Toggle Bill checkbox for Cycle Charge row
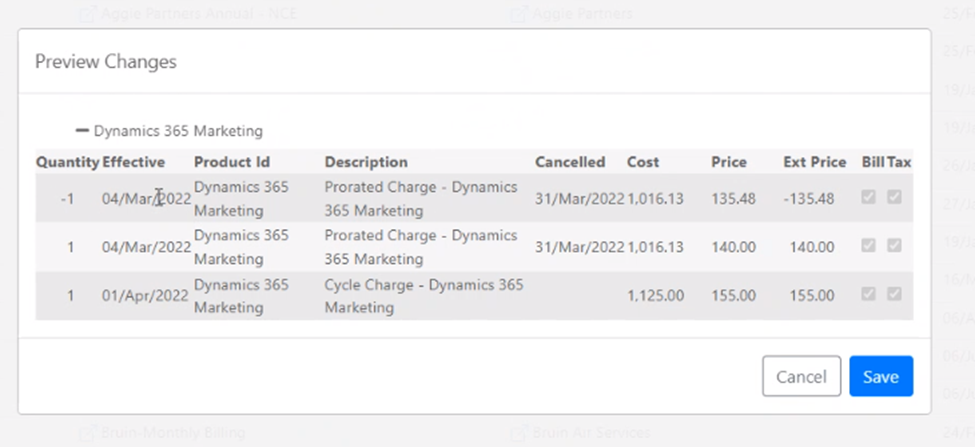 pyautogui.click(x=869, y=294)
